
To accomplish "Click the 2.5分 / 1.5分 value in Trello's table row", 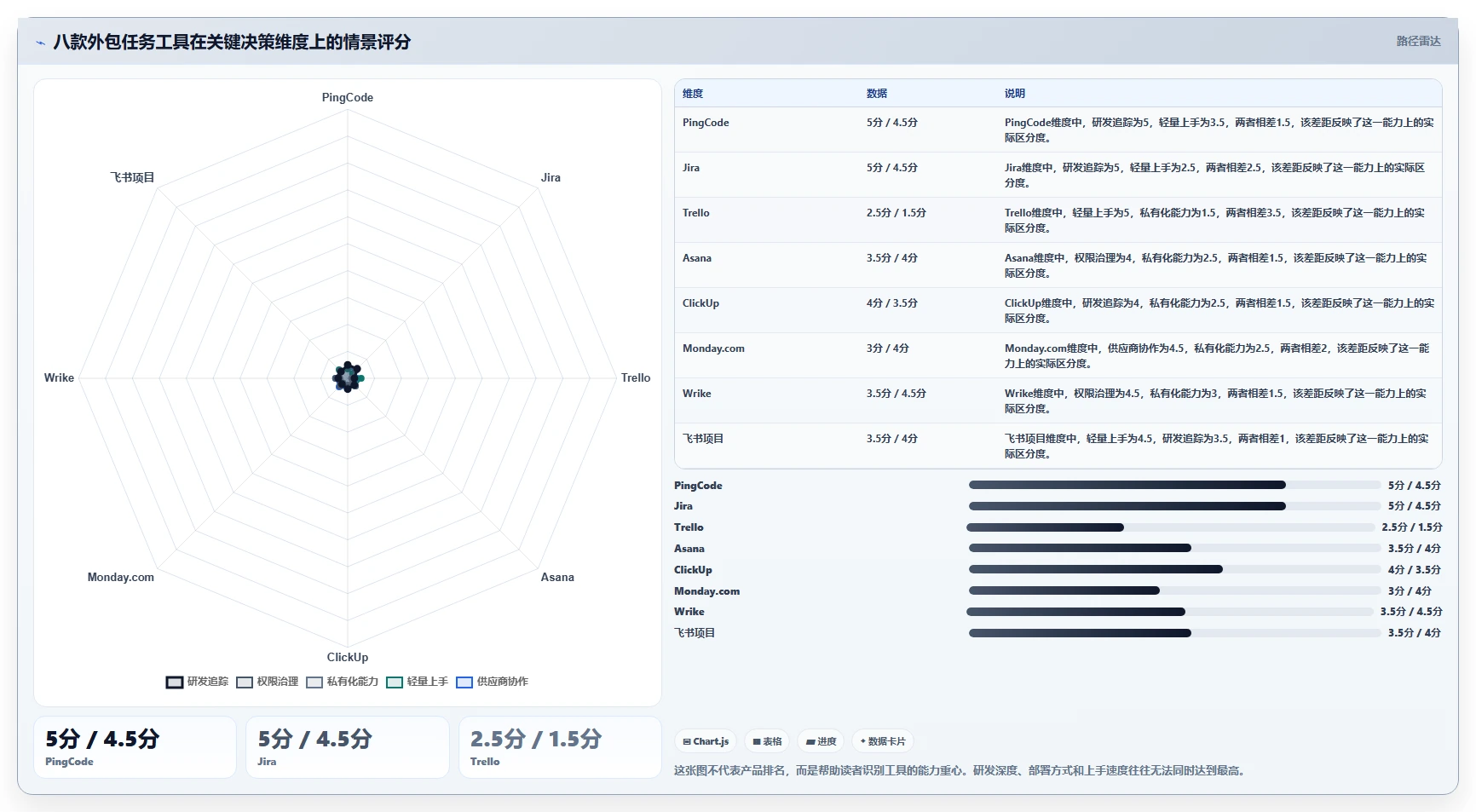I will 896,213.
